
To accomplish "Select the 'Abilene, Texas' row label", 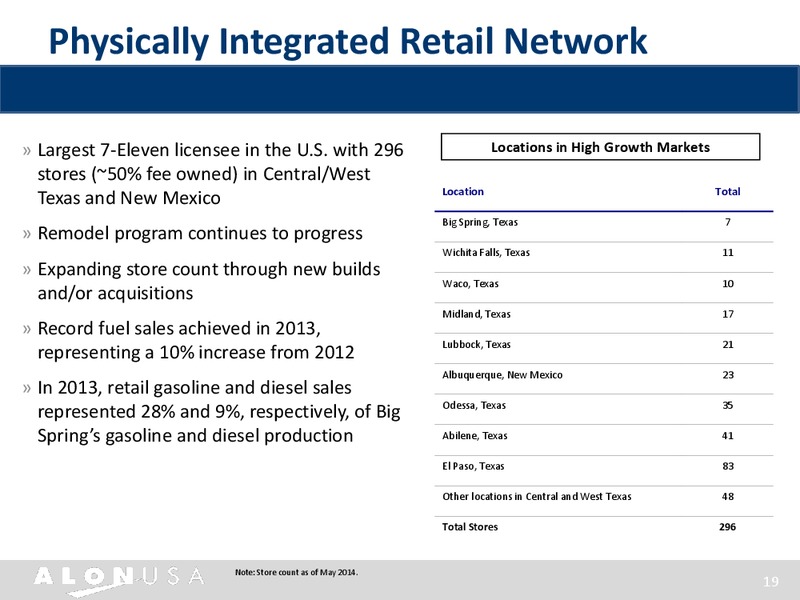I will click(x=474, y=436).
